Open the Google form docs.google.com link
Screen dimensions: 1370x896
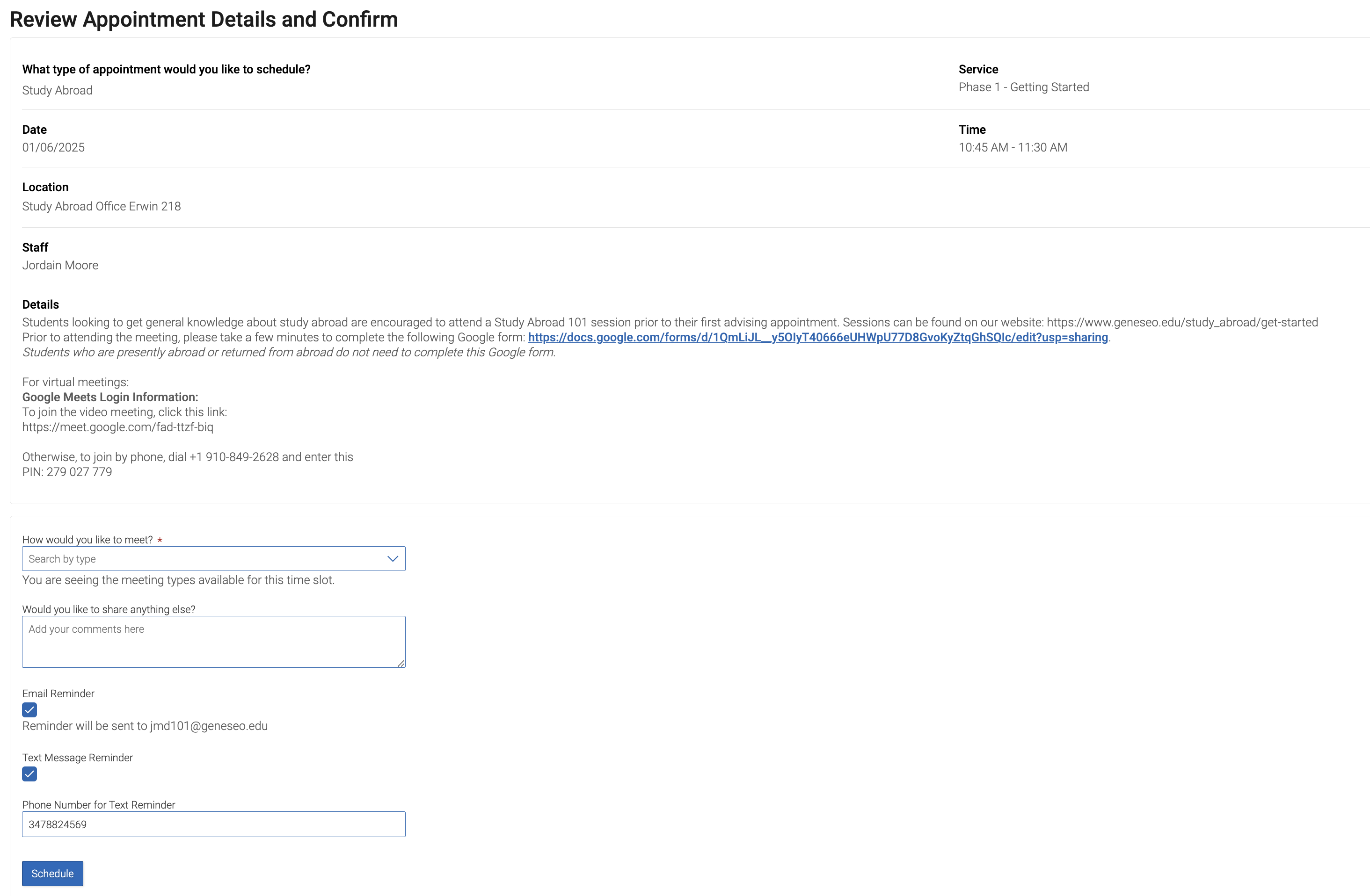click(x=817, y=337)
